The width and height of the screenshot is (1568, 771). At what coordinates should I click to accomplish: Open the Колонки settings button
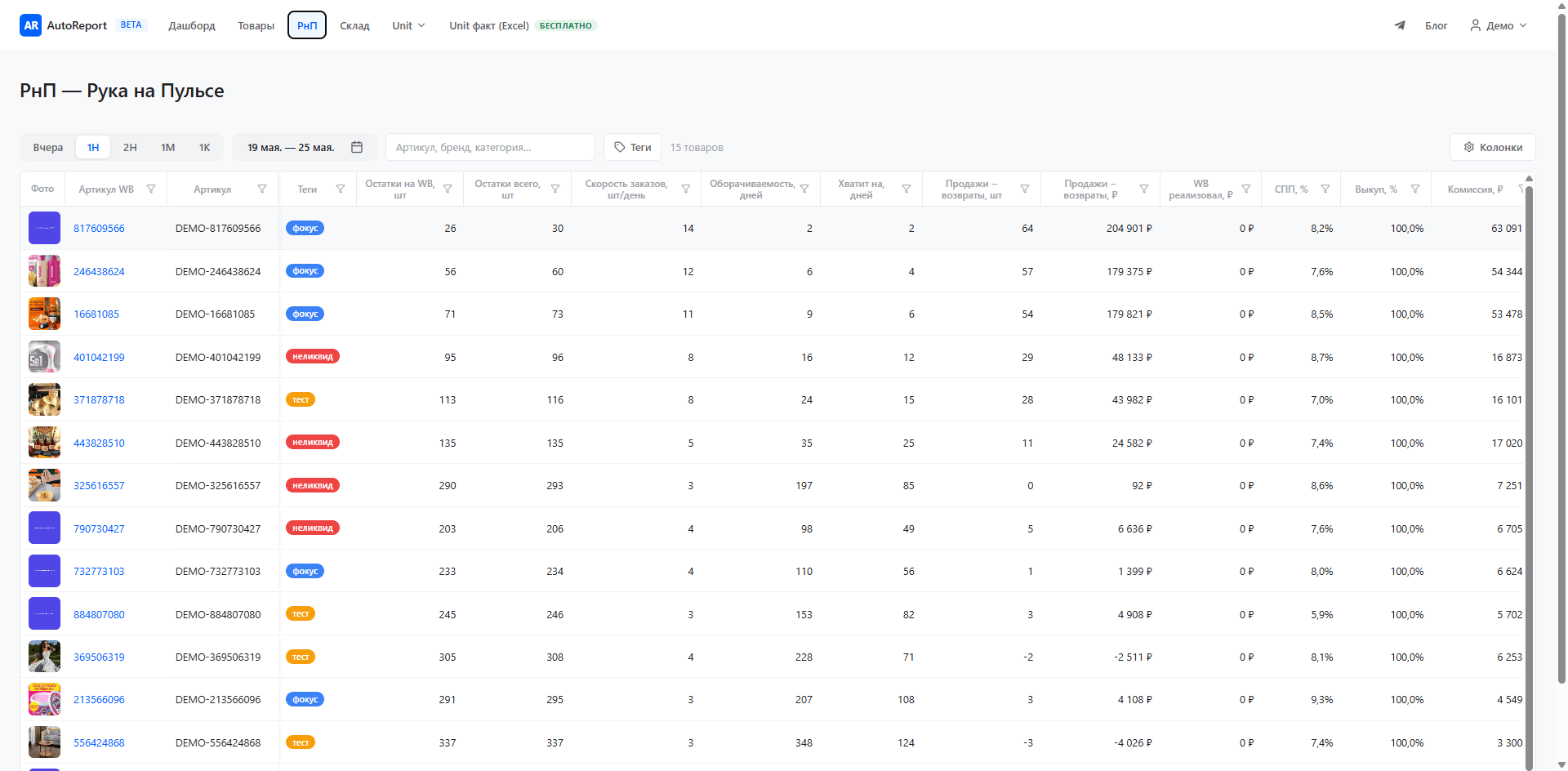pyautogui.click(x=1493, y=147)
